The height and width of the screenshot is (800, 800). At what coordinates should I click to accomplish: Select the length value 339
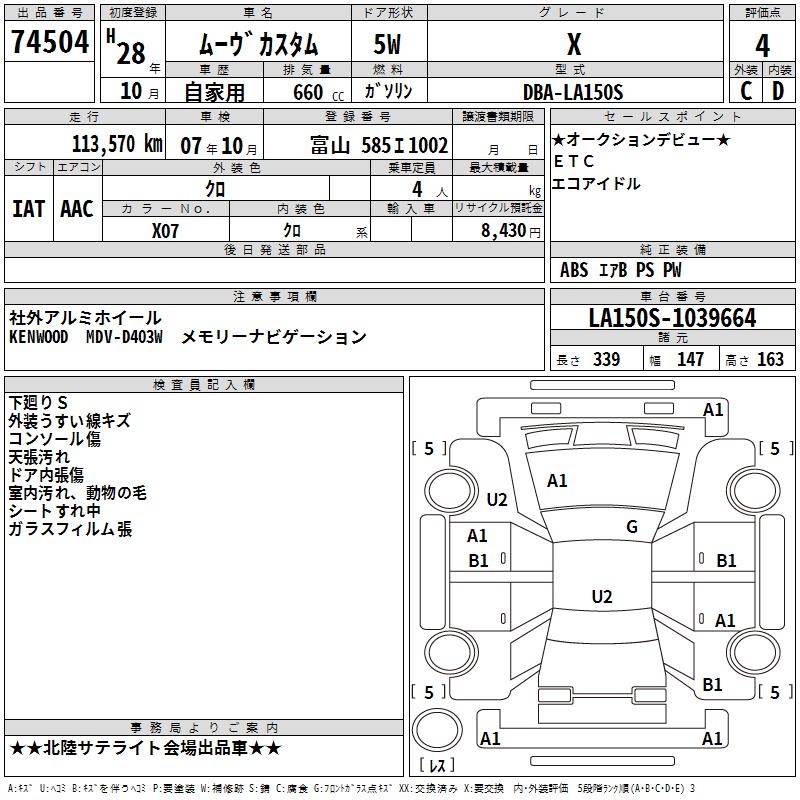606,360
